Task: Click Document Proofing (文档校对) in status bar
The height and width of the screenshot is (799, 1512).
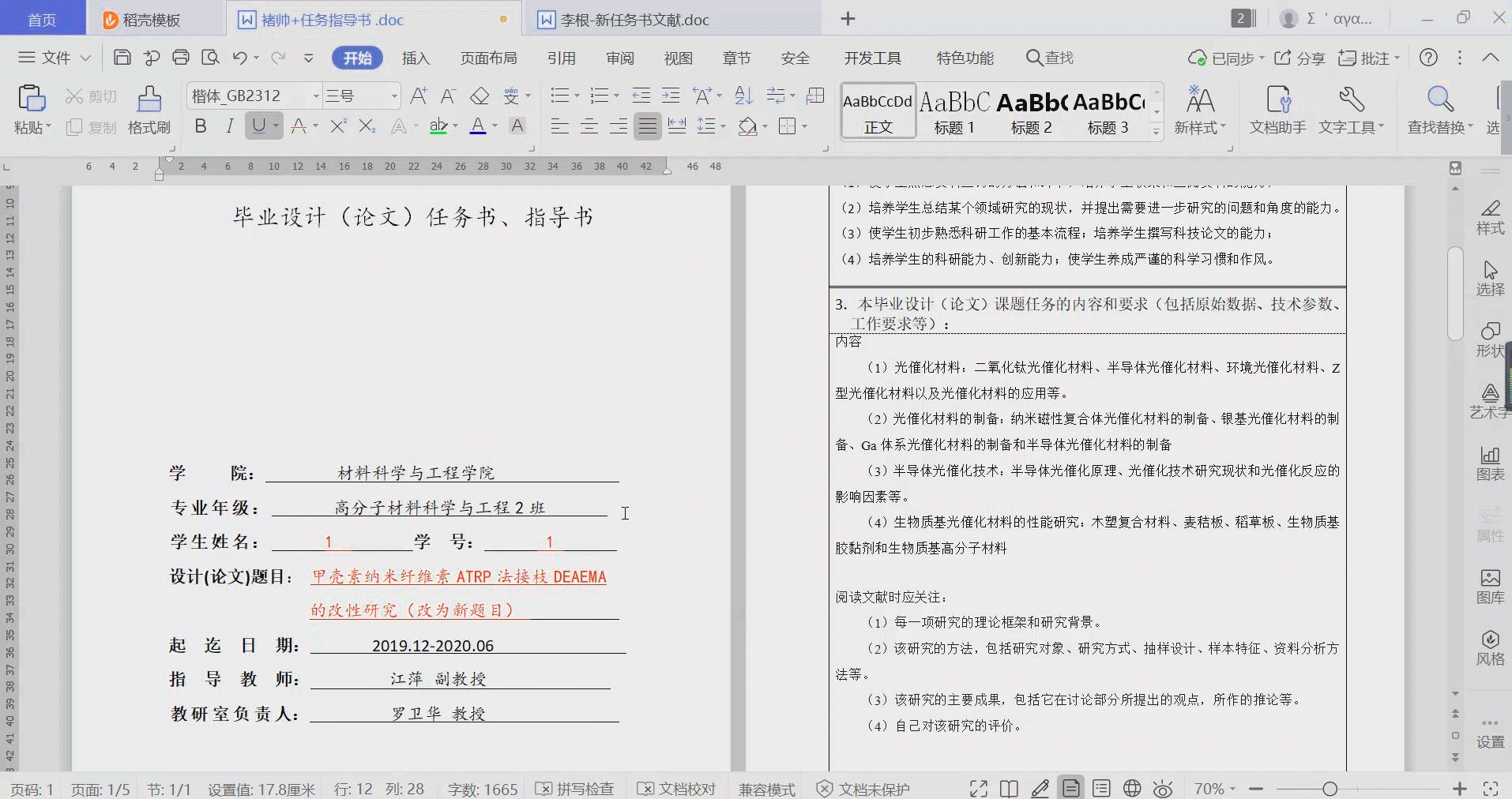Action: click(676, 789)
